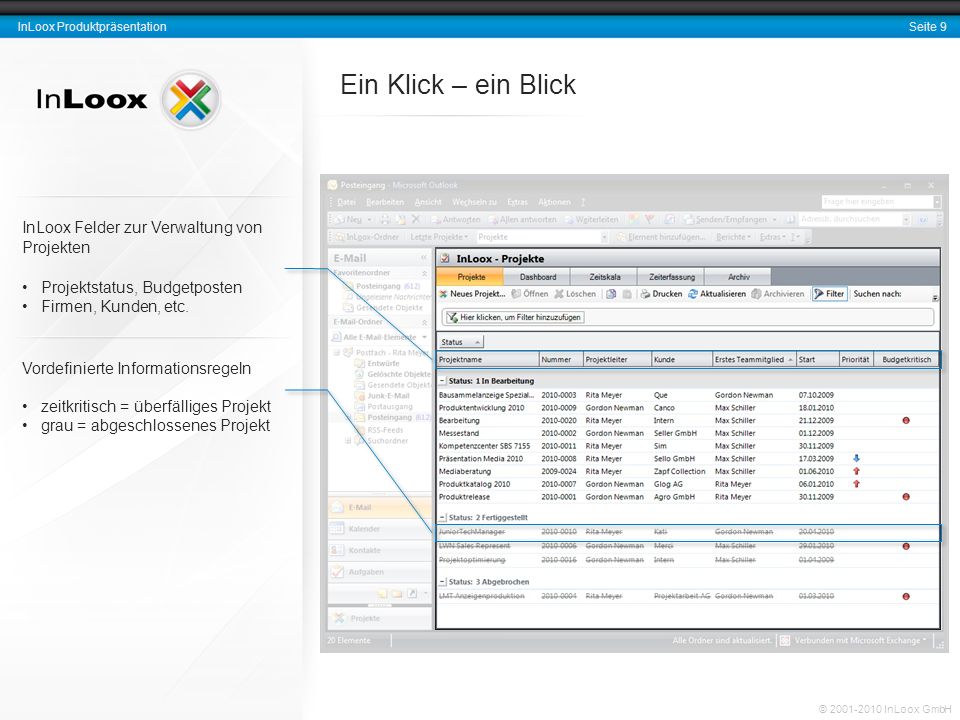Select the Posteingang folder in Favoritenordner
This screenshot has height=720, width=960.
coord(388,286)
